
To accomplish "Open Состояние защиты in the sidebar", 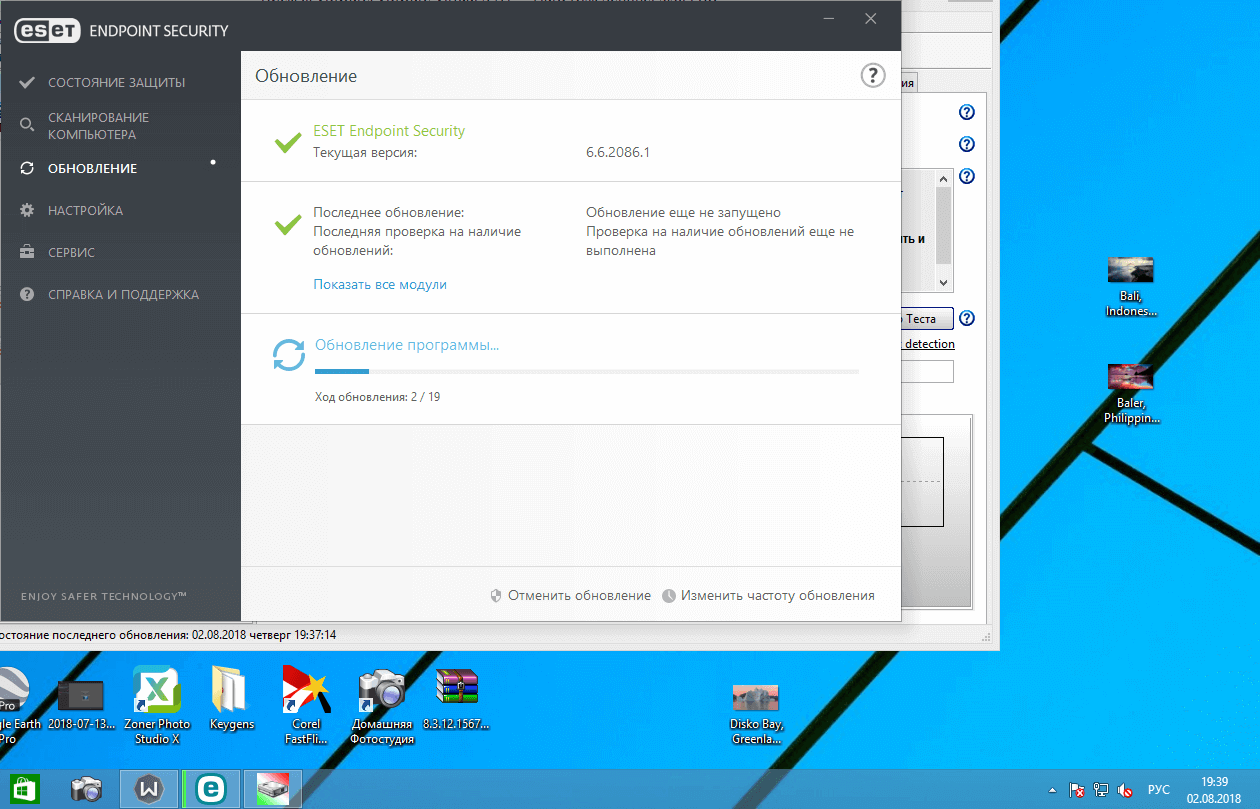I will [x=116, y=82].
